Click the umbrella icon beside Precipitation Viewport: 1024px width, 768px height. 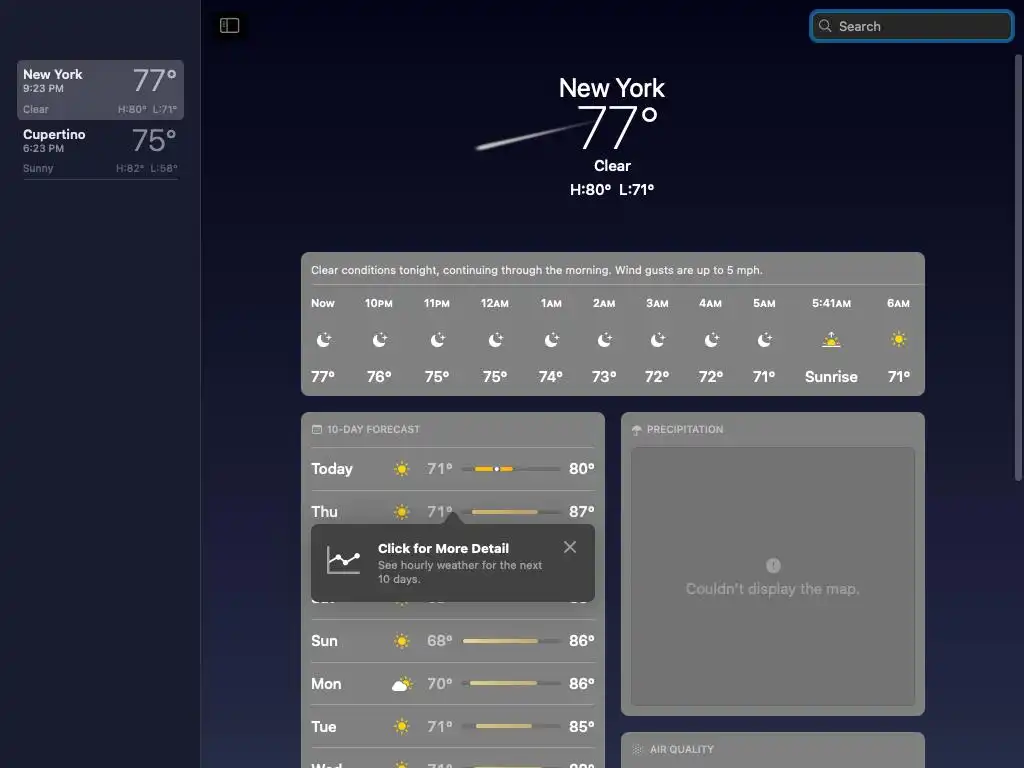[x=637, y=430]
